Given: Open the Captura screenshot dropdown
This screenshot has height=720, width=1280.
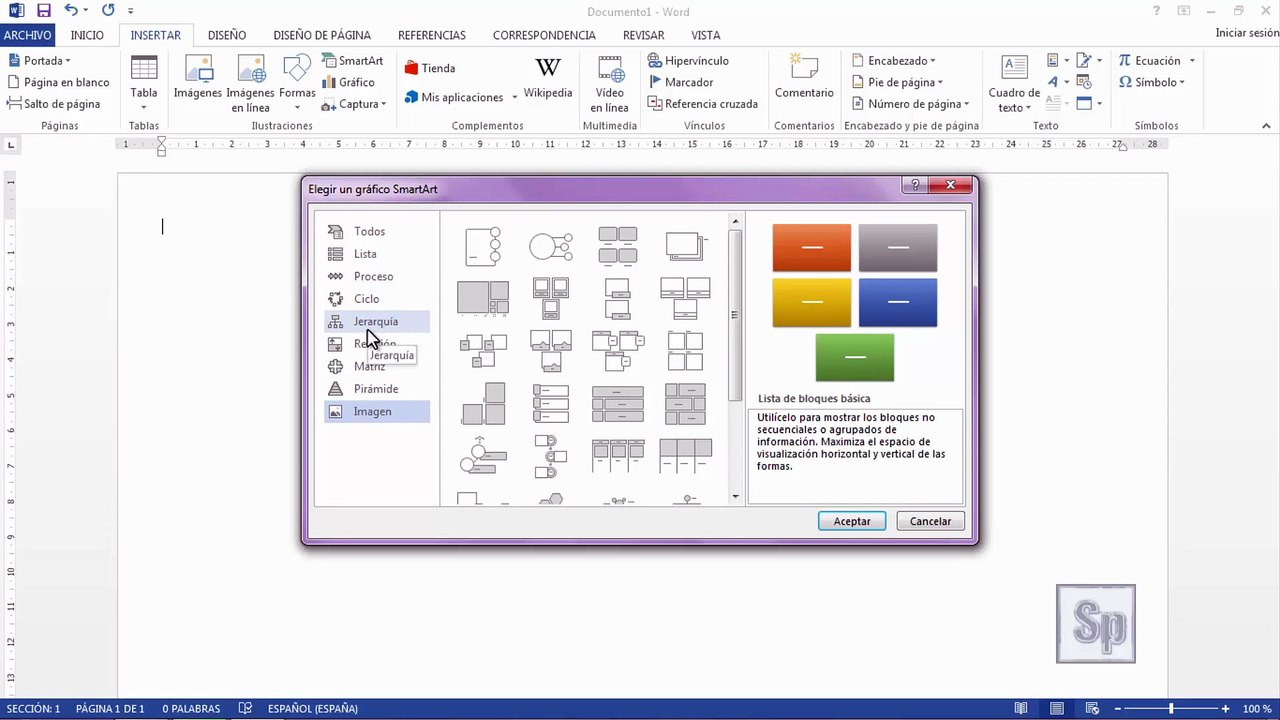Looking at the screenshot, I should pos(353,104).
